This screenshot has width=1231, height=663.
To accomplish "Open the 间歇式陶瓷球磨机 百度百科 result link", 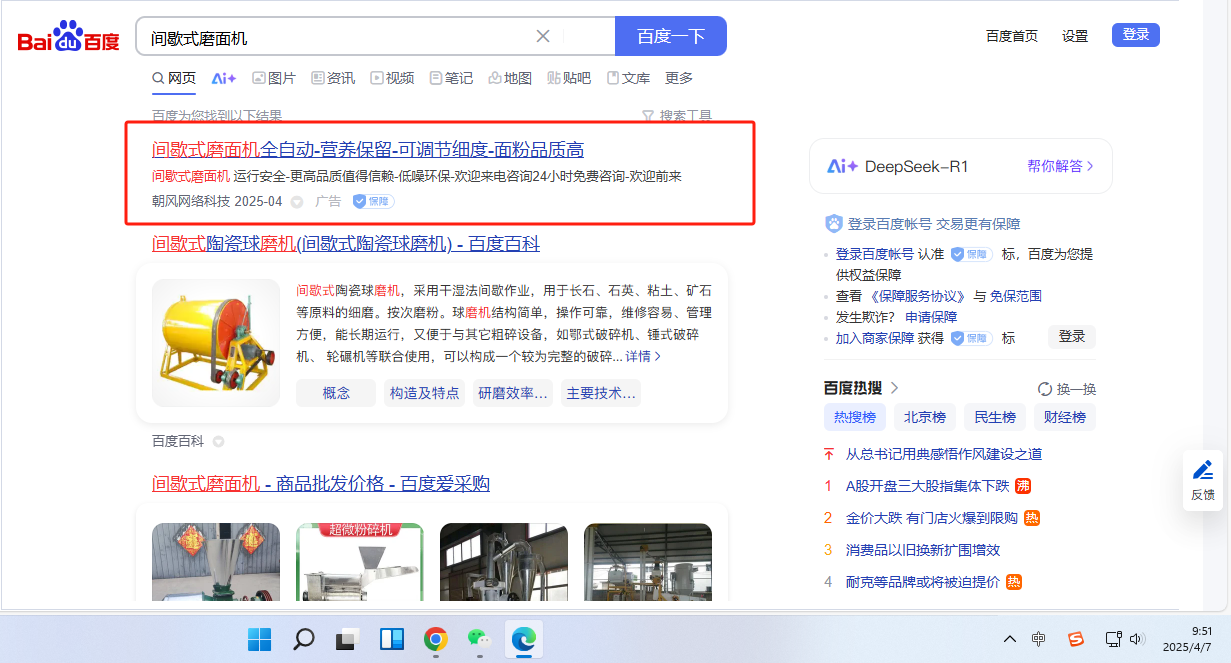I will point(345,243).
